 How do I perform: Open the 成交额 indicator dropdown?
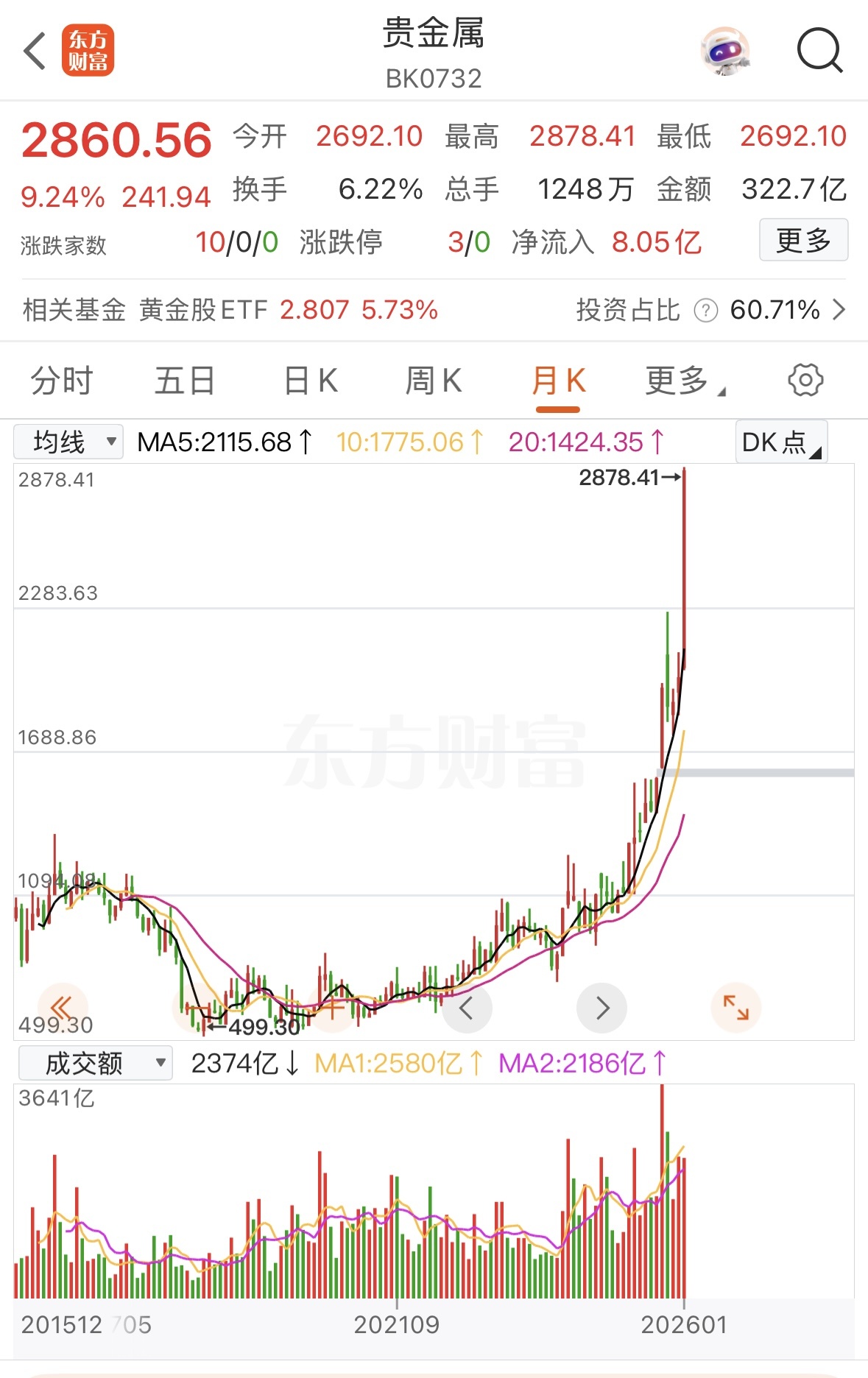click(95, 1063)
